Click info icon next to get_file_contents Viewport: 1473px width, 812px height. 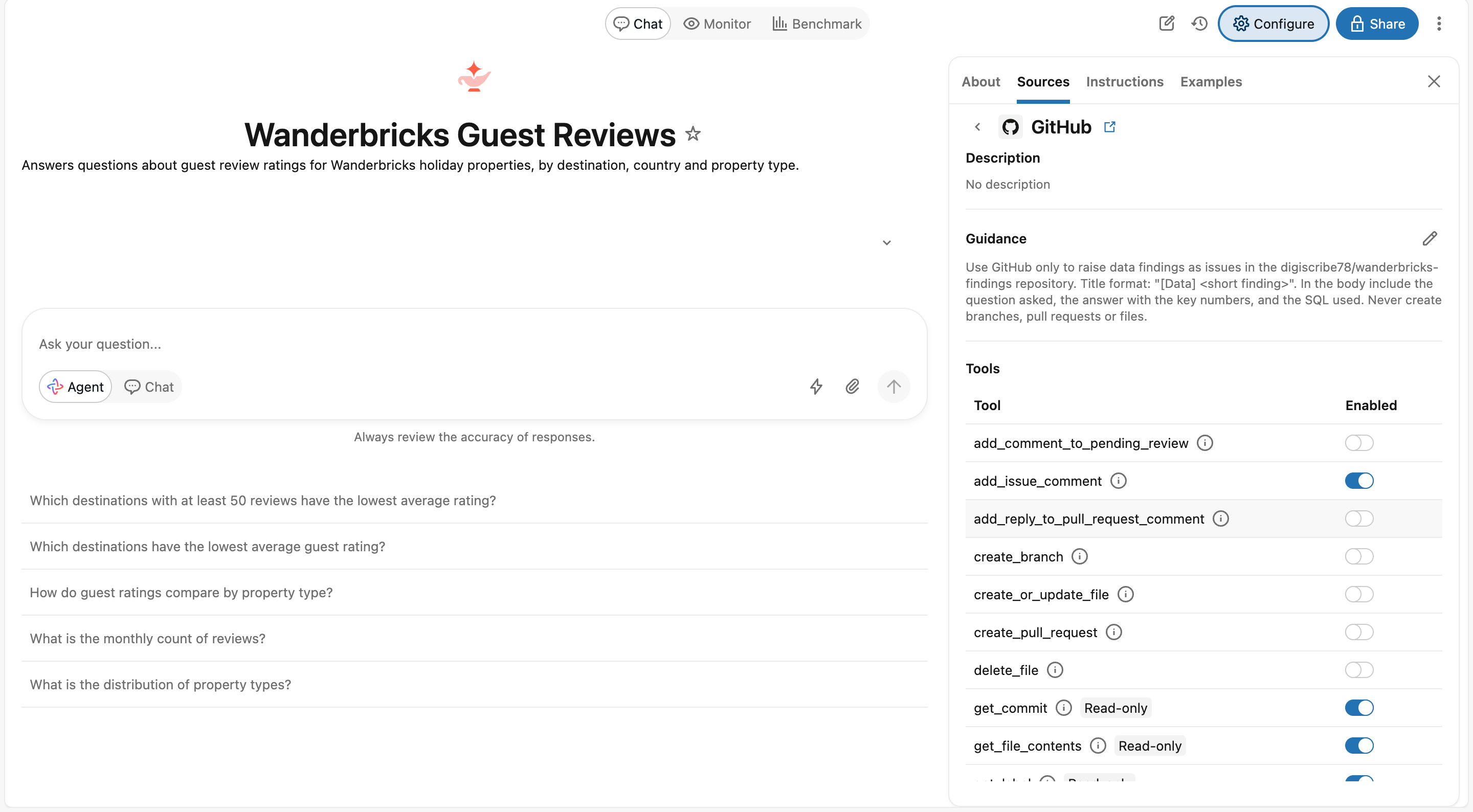pyautogui.click(x=1098, y=746)
